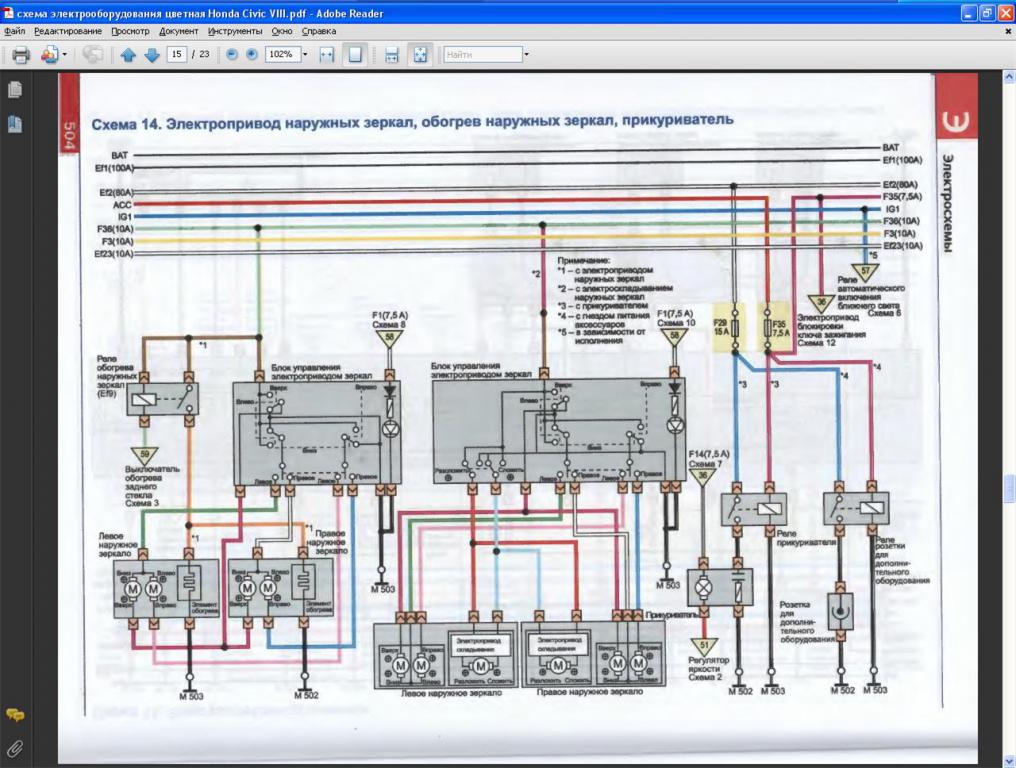Click the page number field showing 15

[176, 54]
